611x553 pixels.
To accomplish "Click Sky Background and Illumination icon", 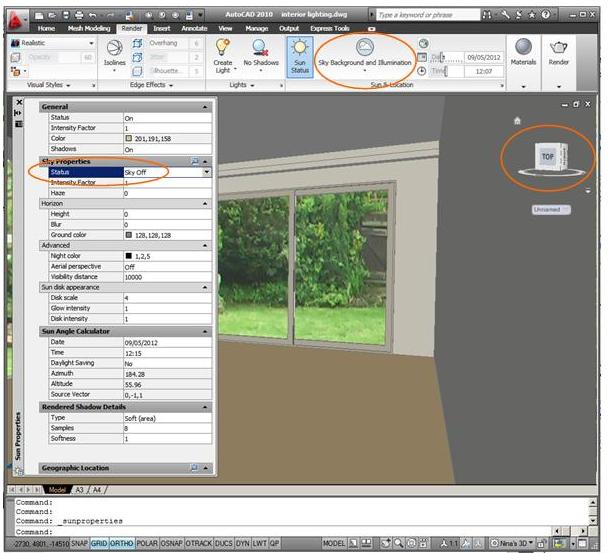I will 365,47.
